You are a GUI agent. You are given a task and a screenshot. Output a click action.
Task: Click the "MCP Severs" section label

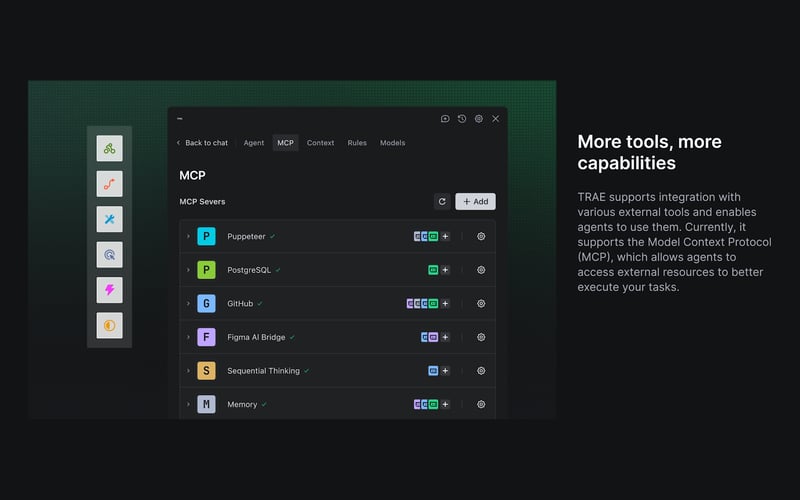(x=202, y=202)
